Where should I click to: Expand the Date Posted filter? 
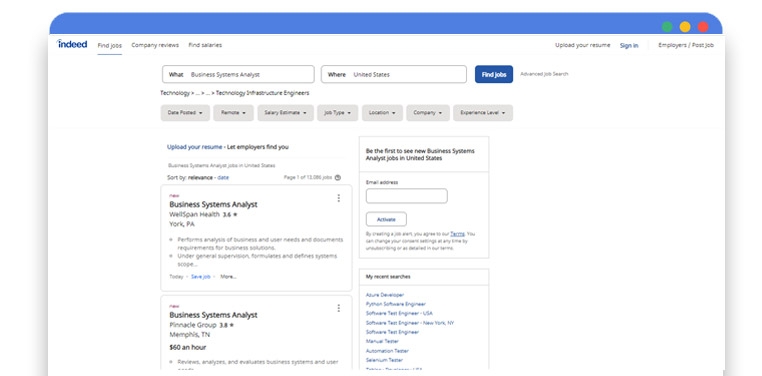[185, 113]
